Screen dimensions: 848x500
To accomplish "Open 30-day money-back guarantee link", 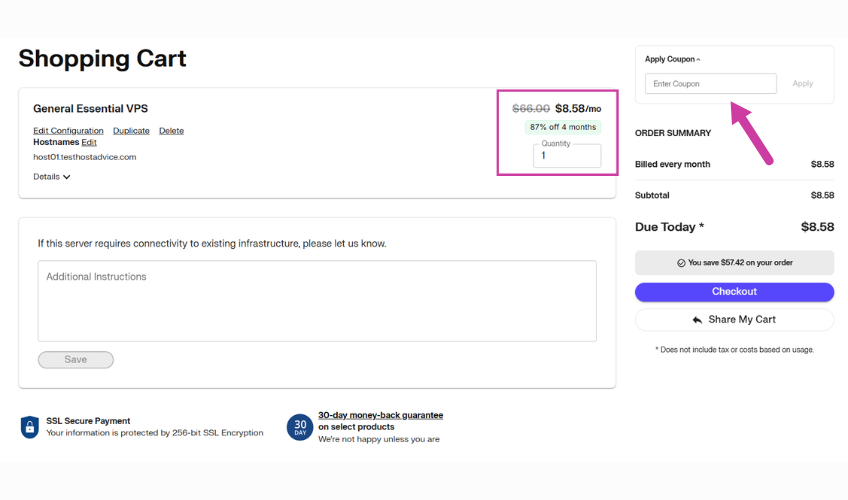I will point(380,415).
